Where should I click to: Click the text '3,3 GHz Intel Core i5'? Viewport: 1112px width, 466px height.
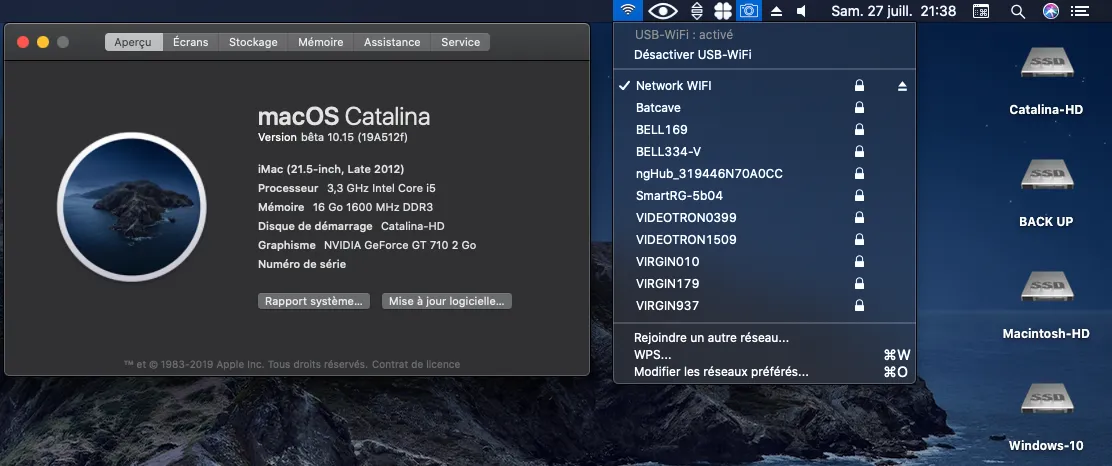384,189
